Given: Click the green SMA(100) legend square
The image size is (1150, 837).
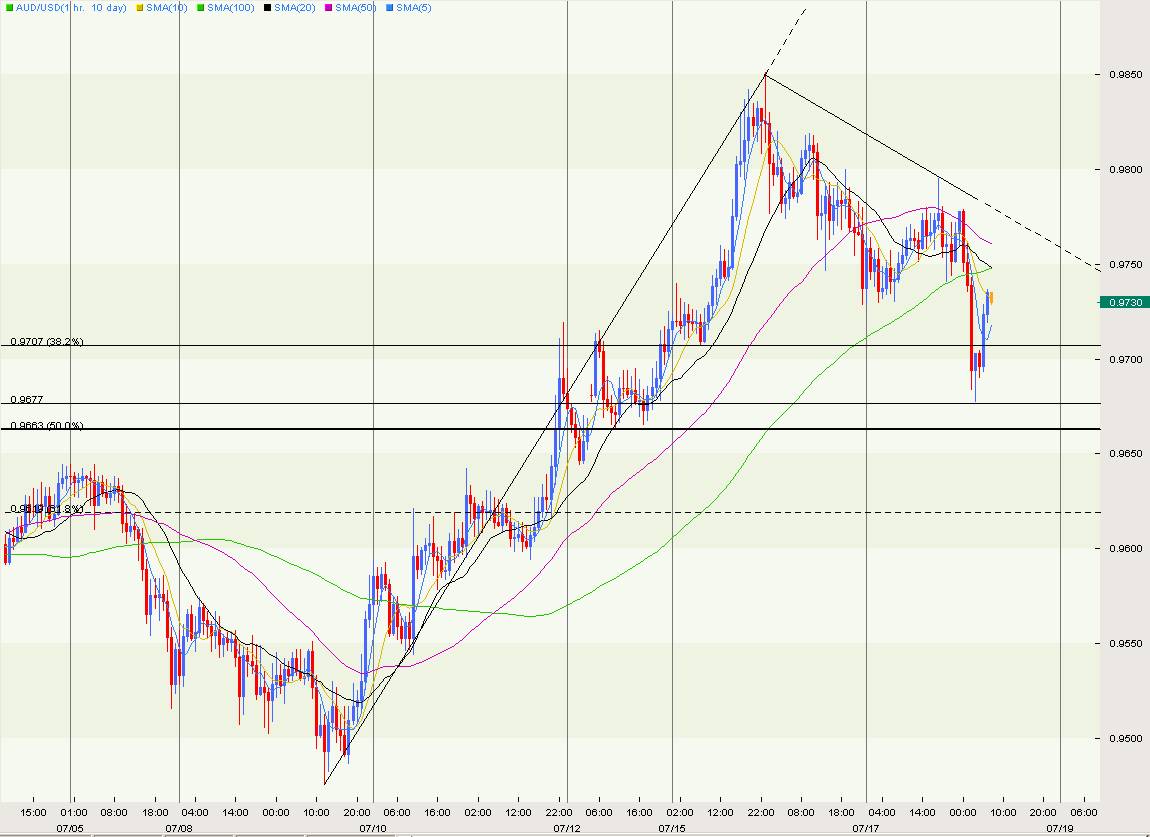Looking at the screenshot, I should tap(200, 8).
